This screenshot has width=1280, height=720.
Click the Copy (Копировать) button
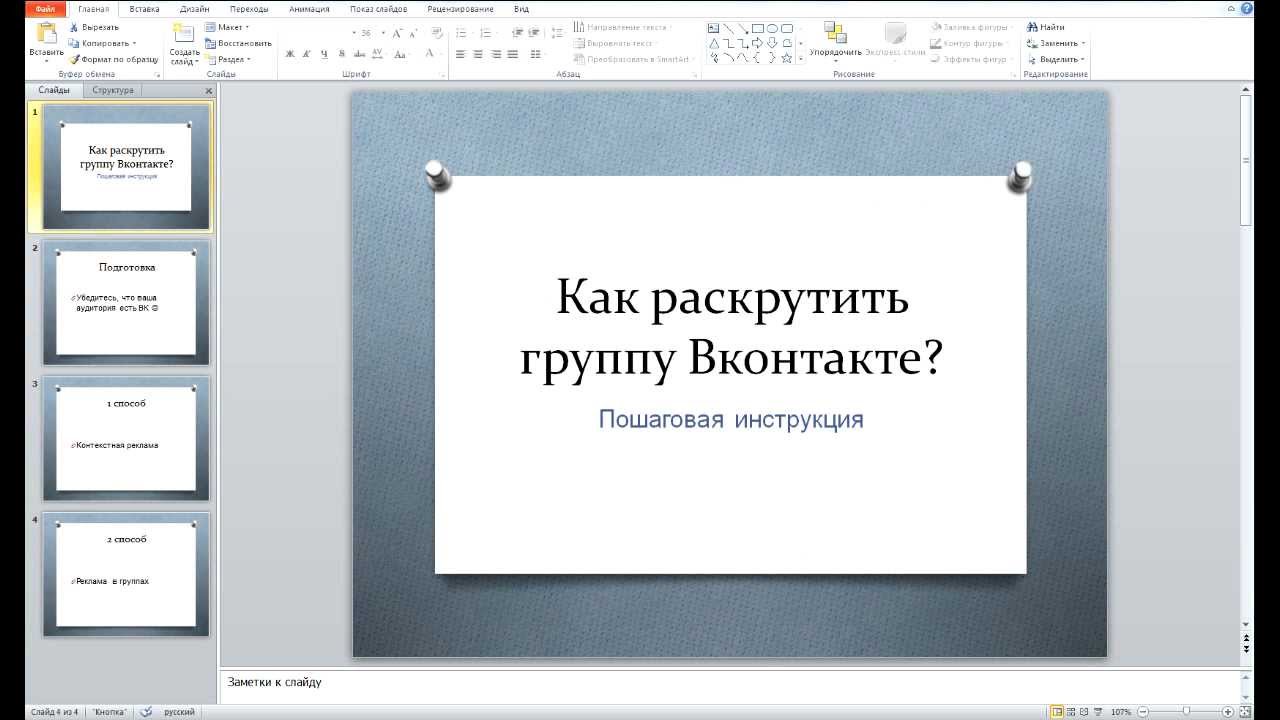pos(101,43)
